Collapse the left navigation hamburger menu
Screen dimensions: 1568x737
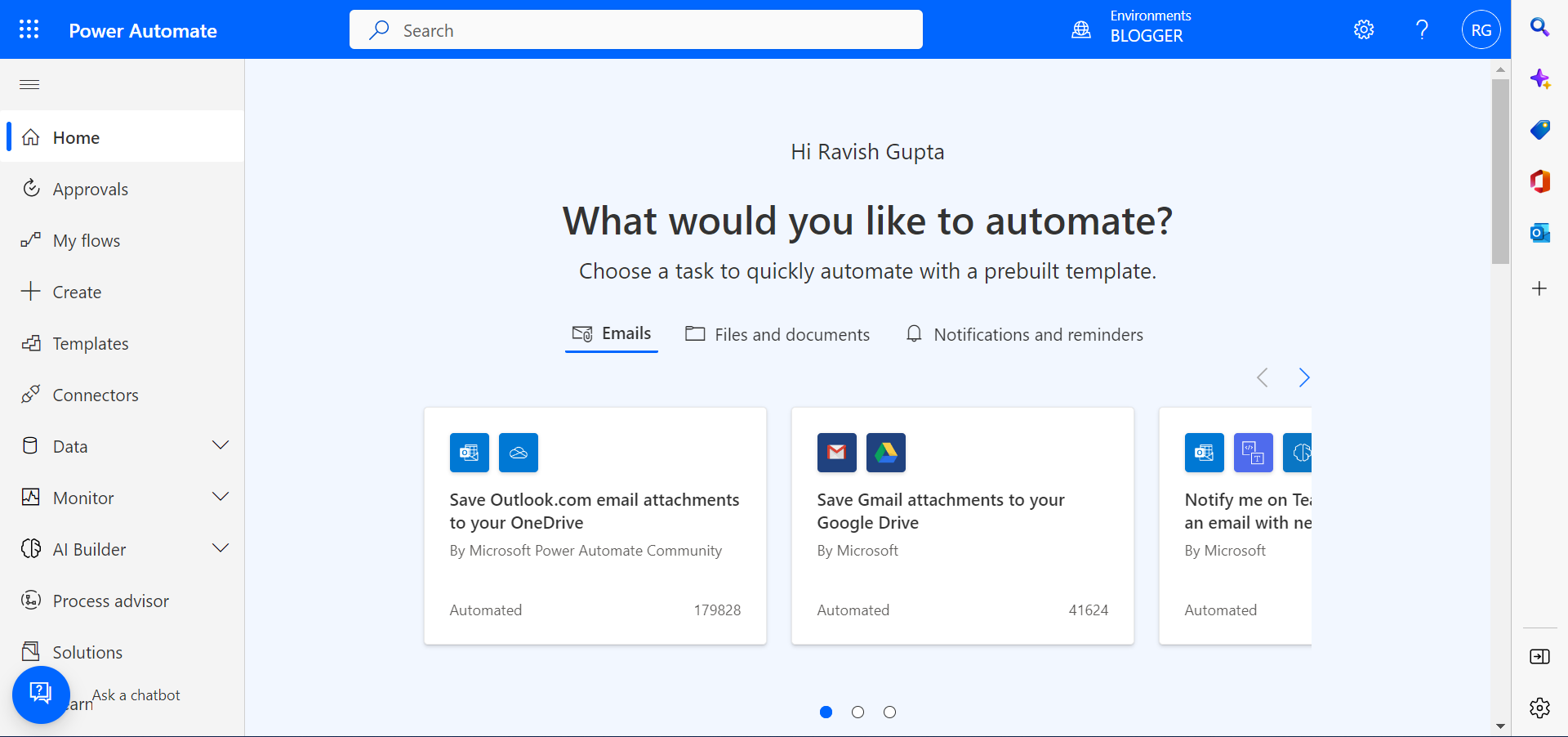[x=29, y=84]
